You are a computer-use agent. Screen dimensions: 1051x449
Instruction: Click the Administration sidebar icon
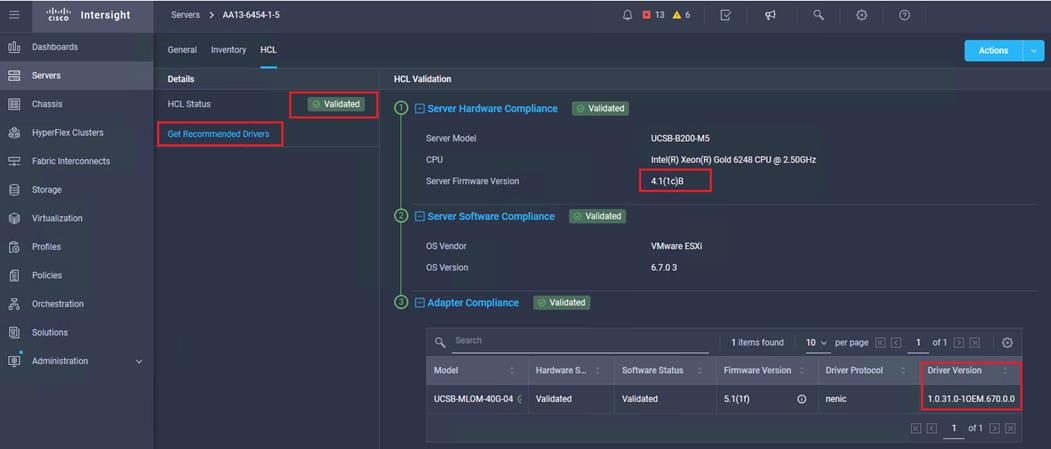(x=13, y=361)
